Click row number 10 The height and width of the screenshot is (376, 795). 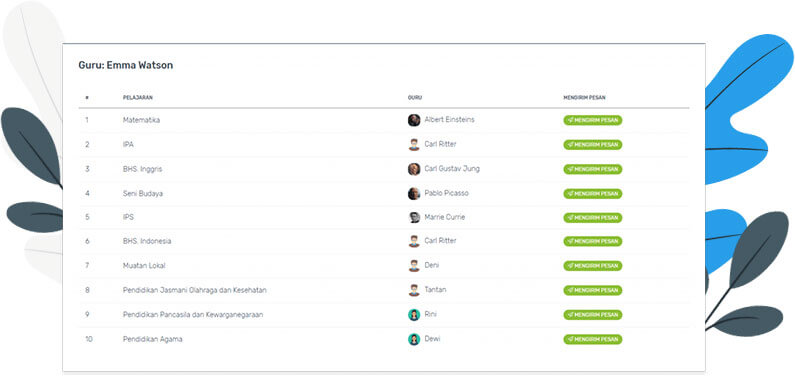[x=89, y=339]
